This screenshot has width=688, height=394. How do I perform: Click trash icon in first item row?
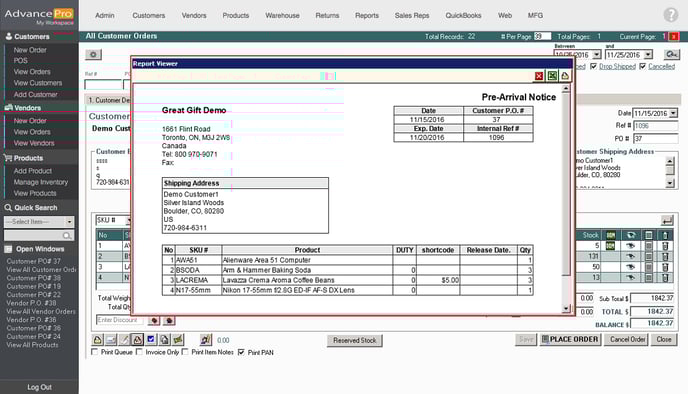pos(665,246)
